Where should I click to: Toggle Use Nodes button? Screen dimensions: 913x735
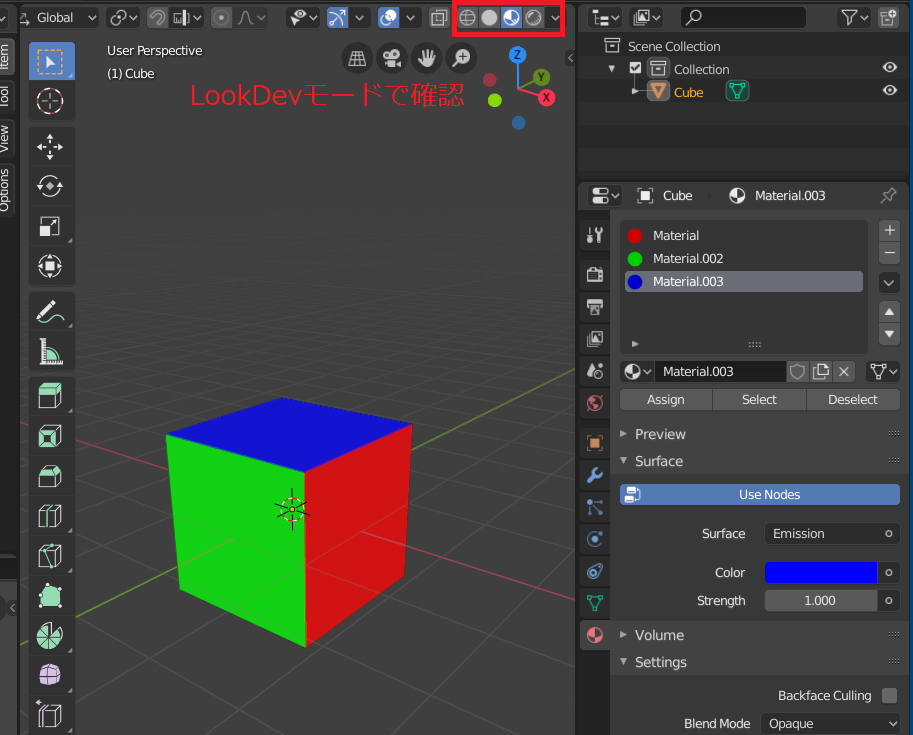(x=760, y=494)
